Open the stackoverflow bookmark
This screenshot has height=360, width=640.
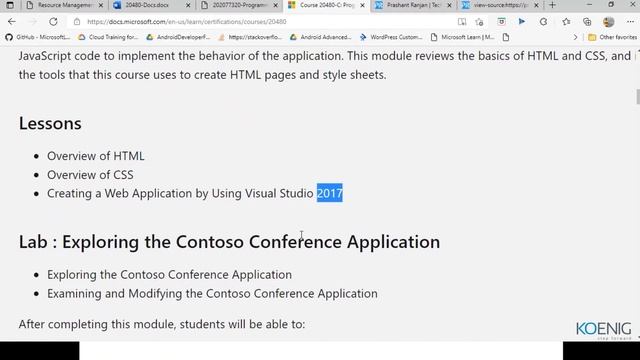250,37
